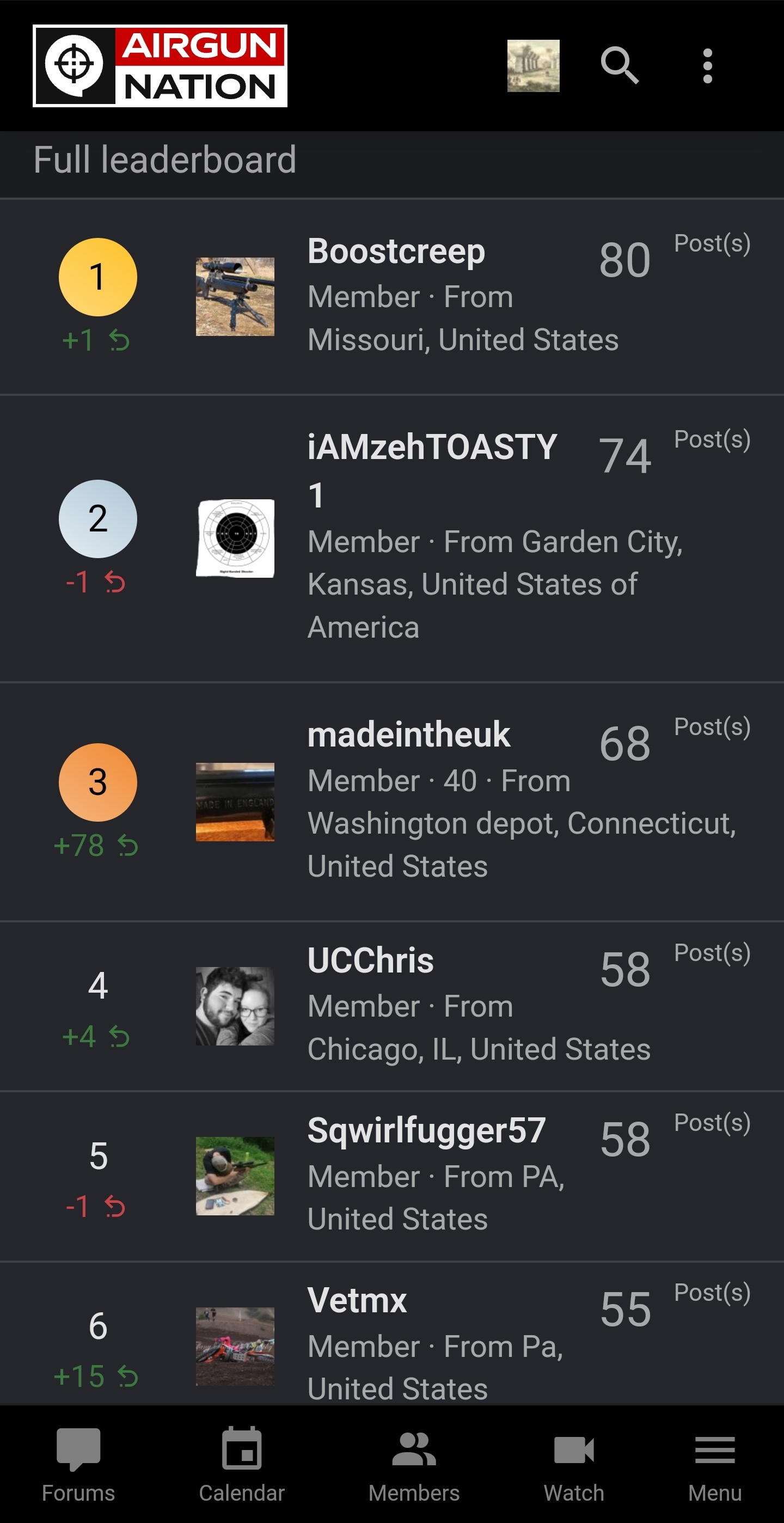Open iAMzehTOASTY1 username link
The width and height of the screenshot is (784, 1523).
pyautogui.click(x=432, y=470)
